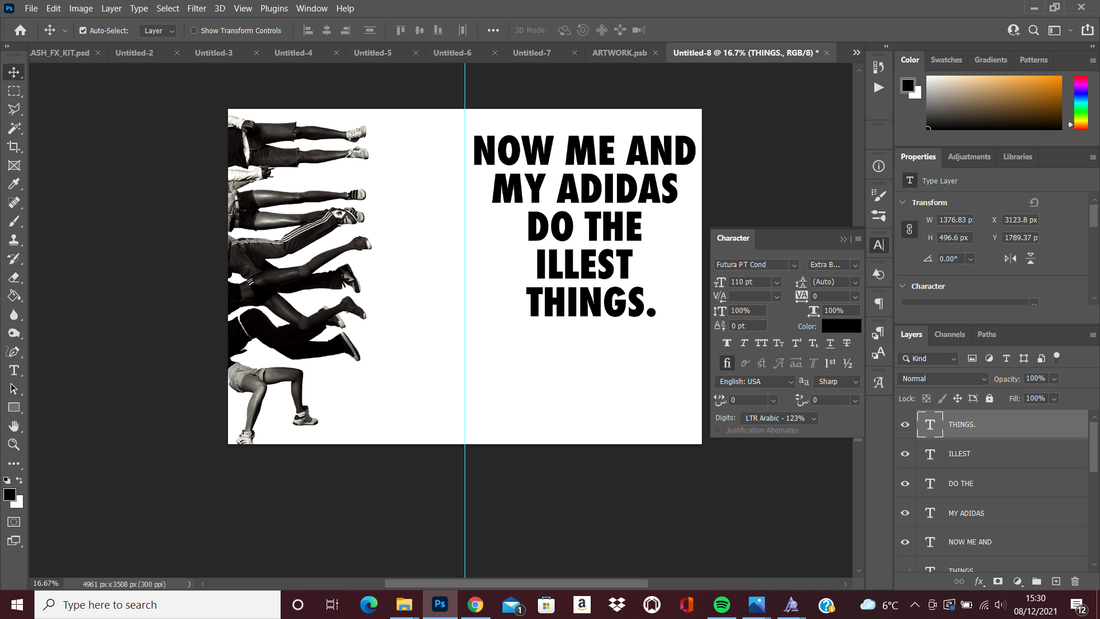The image size is (1100, 619).
Task: Select the Zoom tool
Action: (14, 445)
